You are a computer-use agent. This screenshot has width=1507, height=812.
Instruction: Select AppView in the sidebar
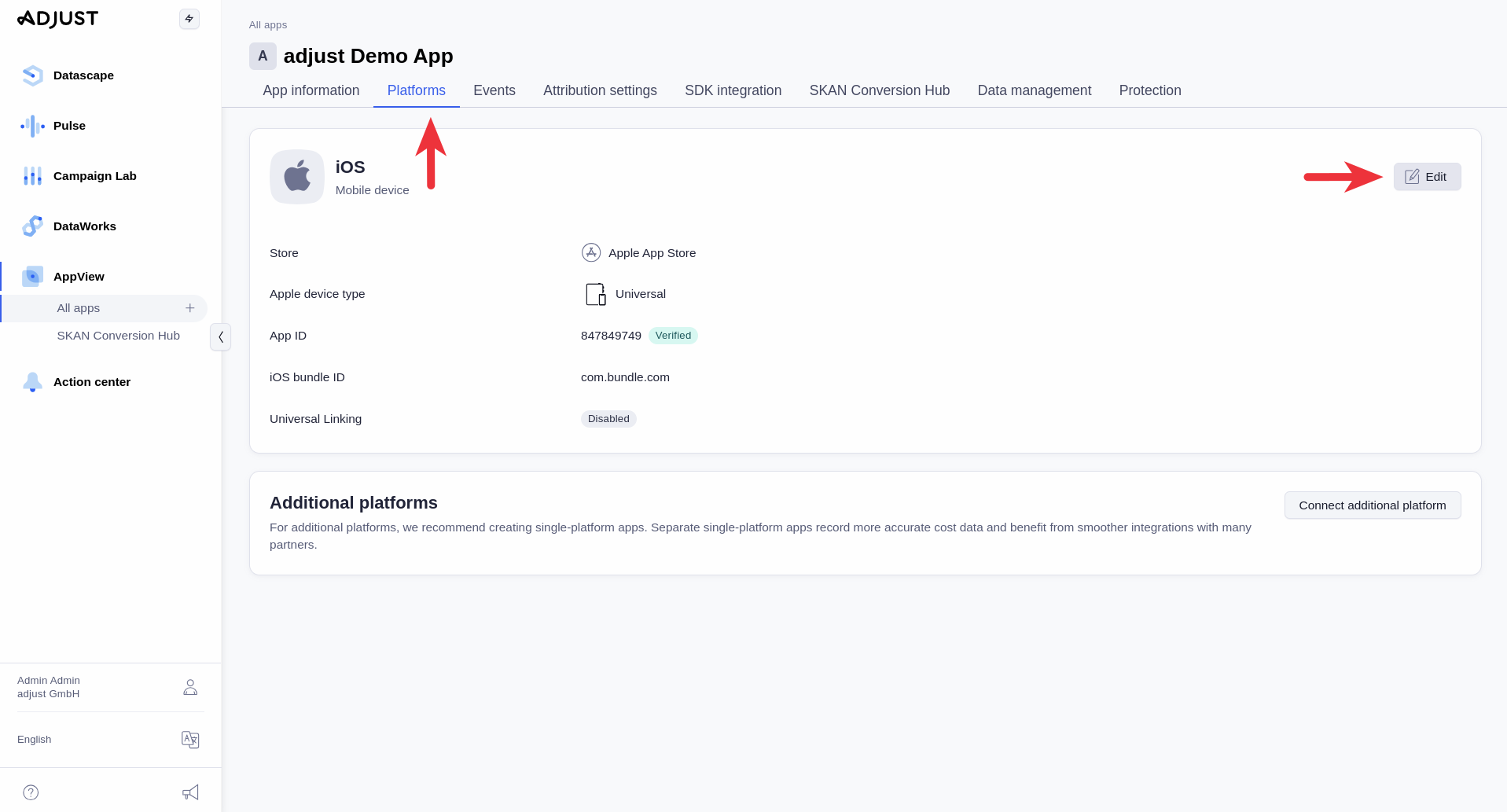[x=79, y=277]
